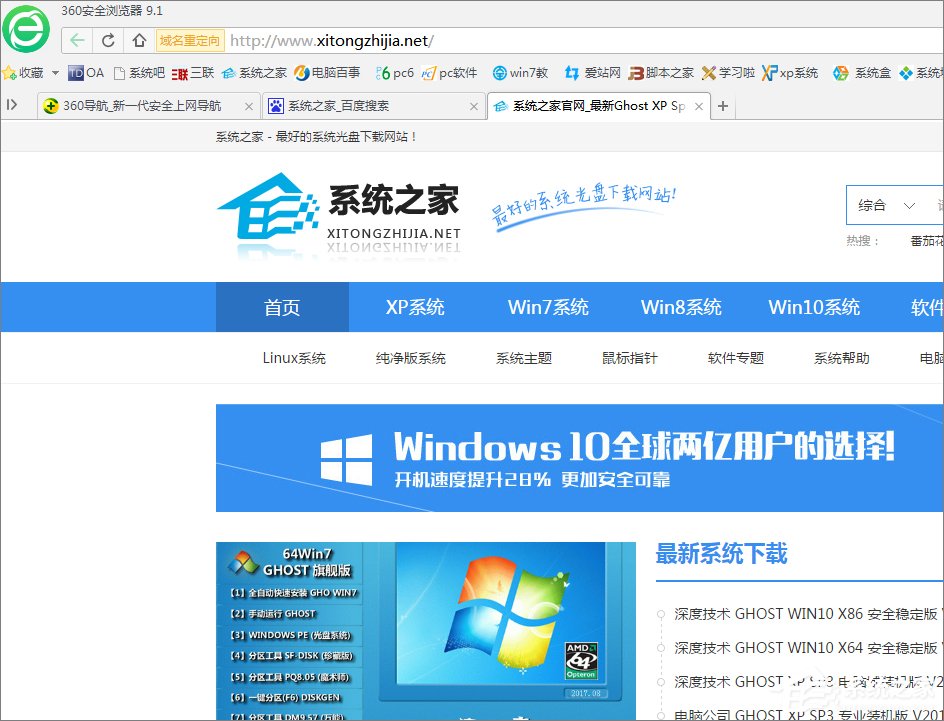Open the 首页 navigation item
Viewport: 944px width, 721px height.
pyautogui.click(x=282, y=307)
